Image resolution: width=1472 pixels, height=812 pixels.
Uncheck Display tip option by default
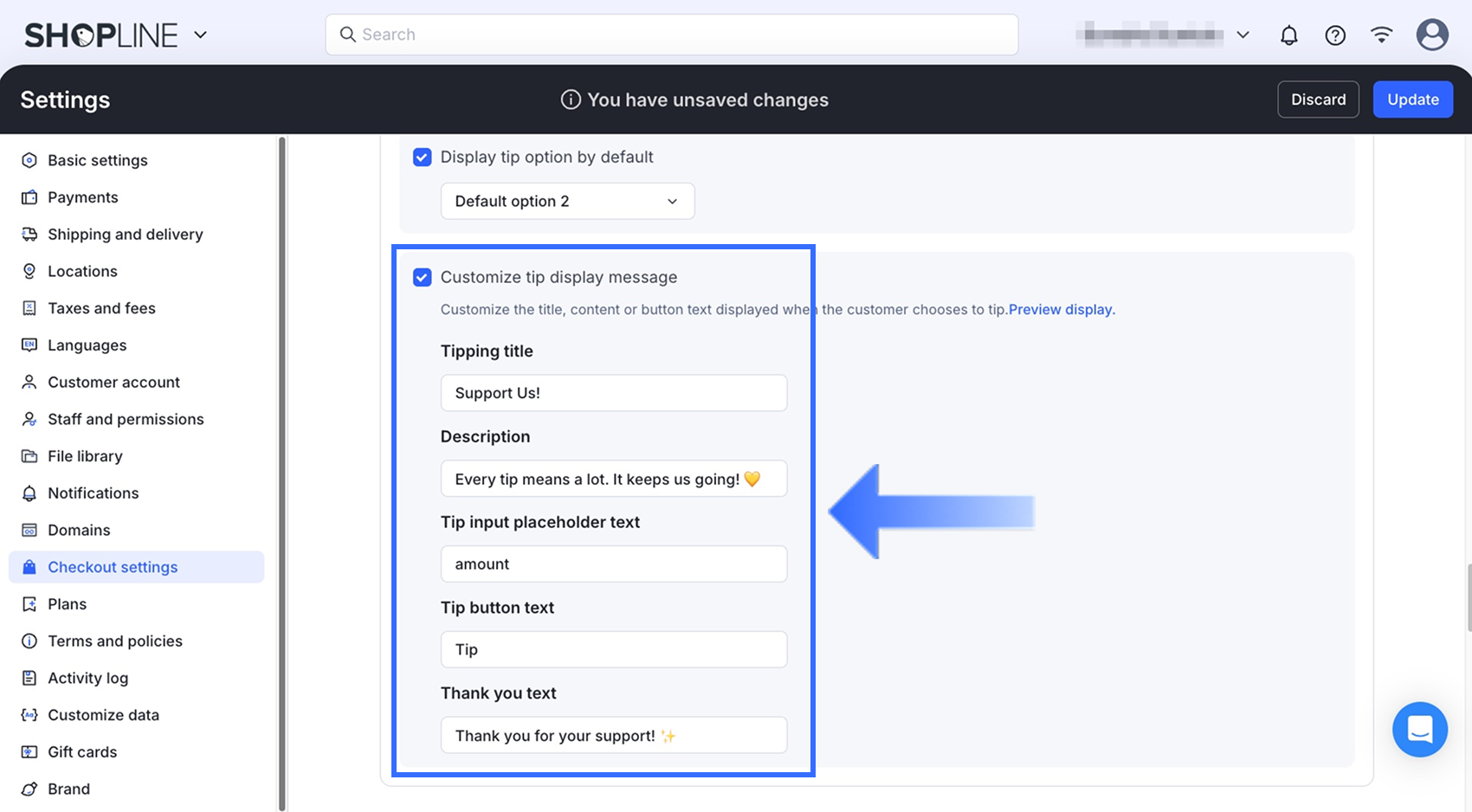click(423, 157)
